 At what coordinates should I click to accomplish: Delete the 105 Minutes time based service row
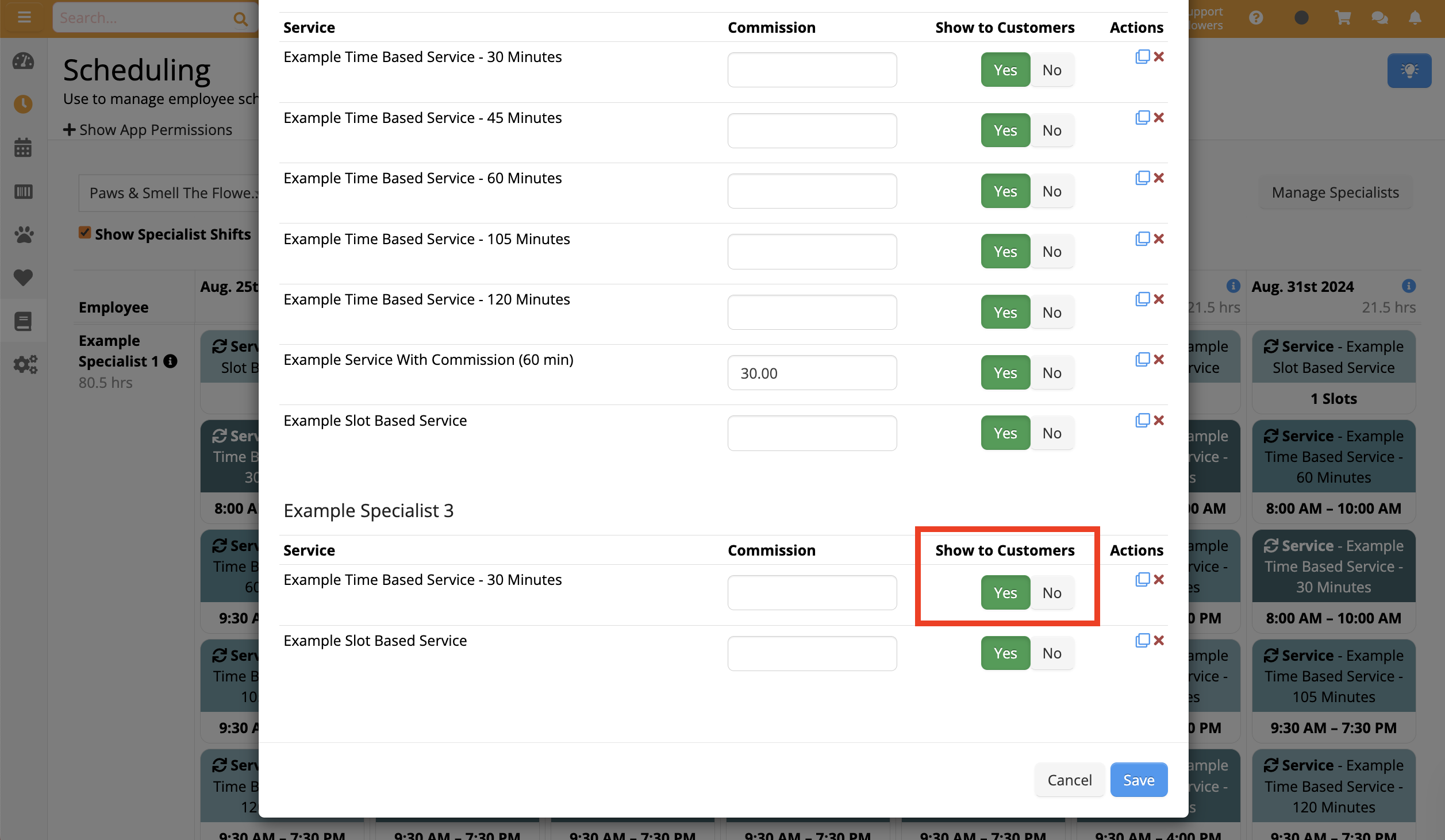coord(1159,239)
